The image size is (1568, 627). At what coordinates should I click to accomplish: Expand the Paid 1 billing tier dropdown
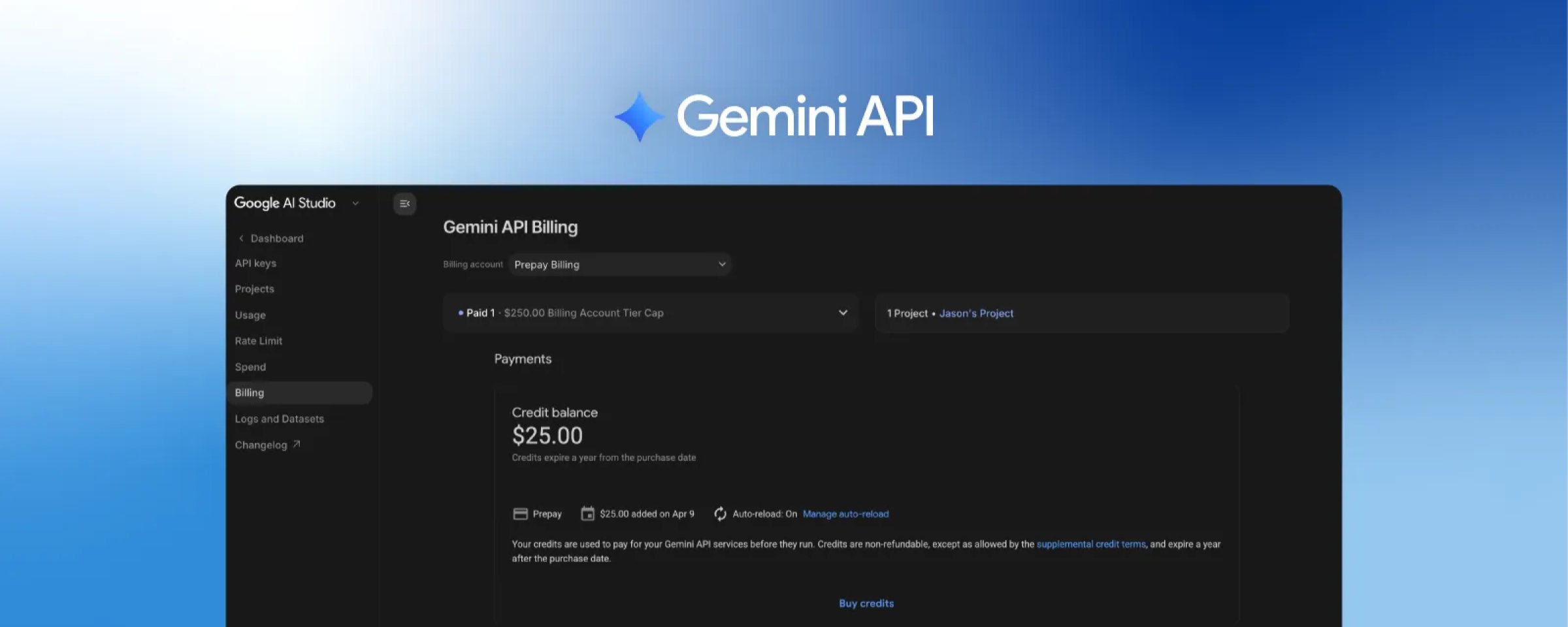tap(842, 313)
